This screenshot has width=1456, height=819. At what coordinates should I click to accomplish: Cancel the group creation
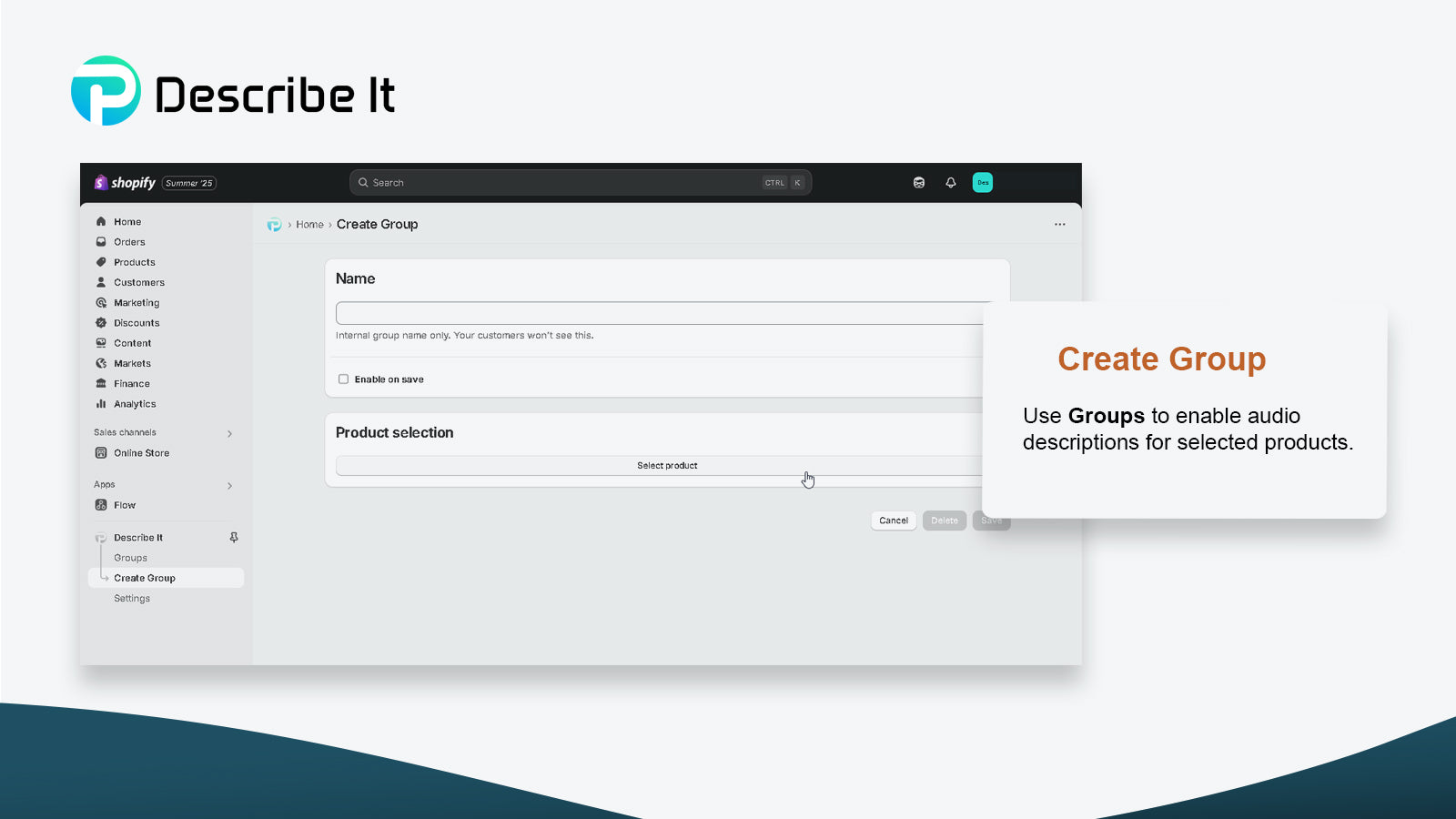pyautogui.click(x=894, y=521)
